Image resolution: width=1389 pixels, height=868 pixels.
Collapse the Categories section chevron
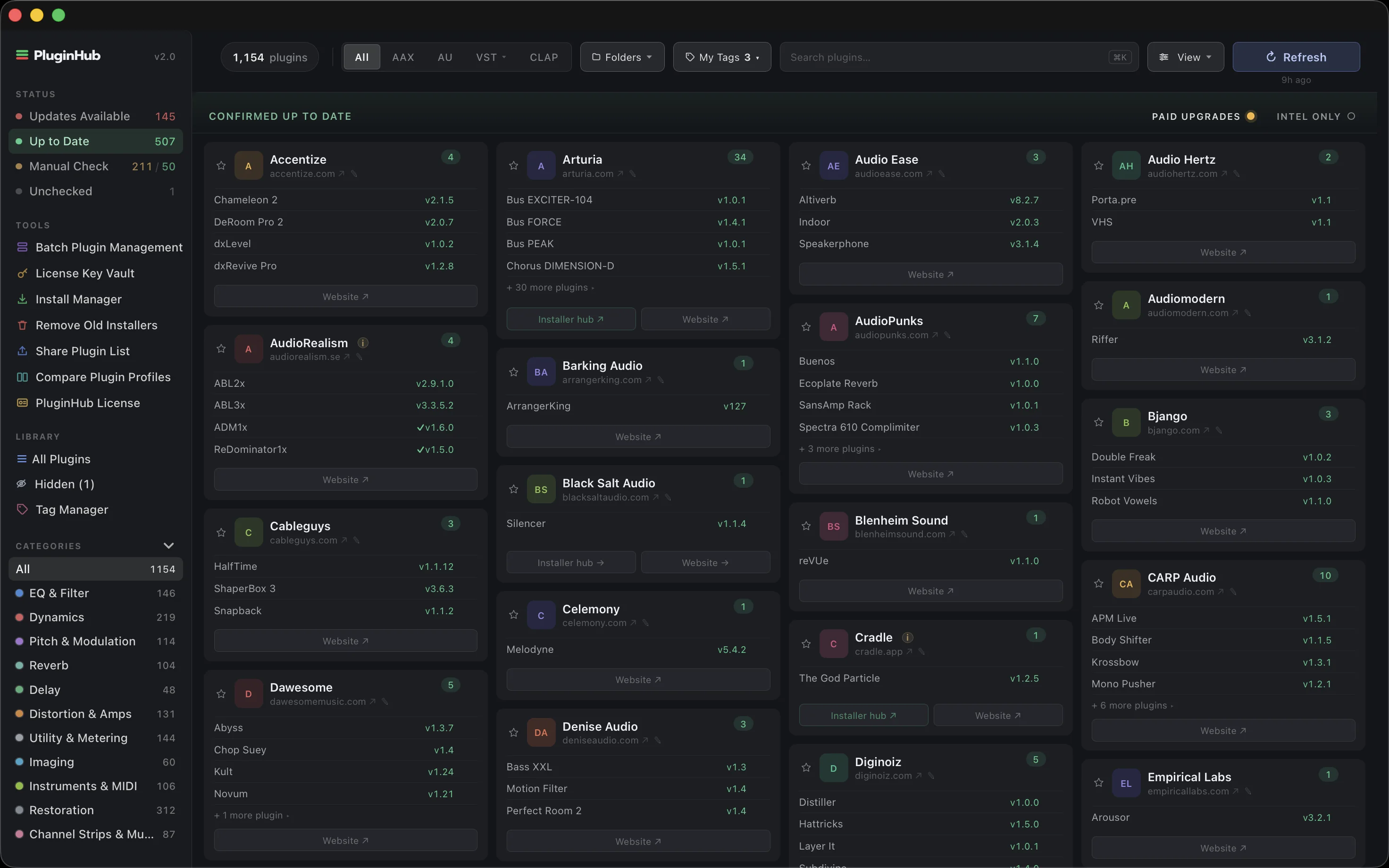(x=168, y=546)
